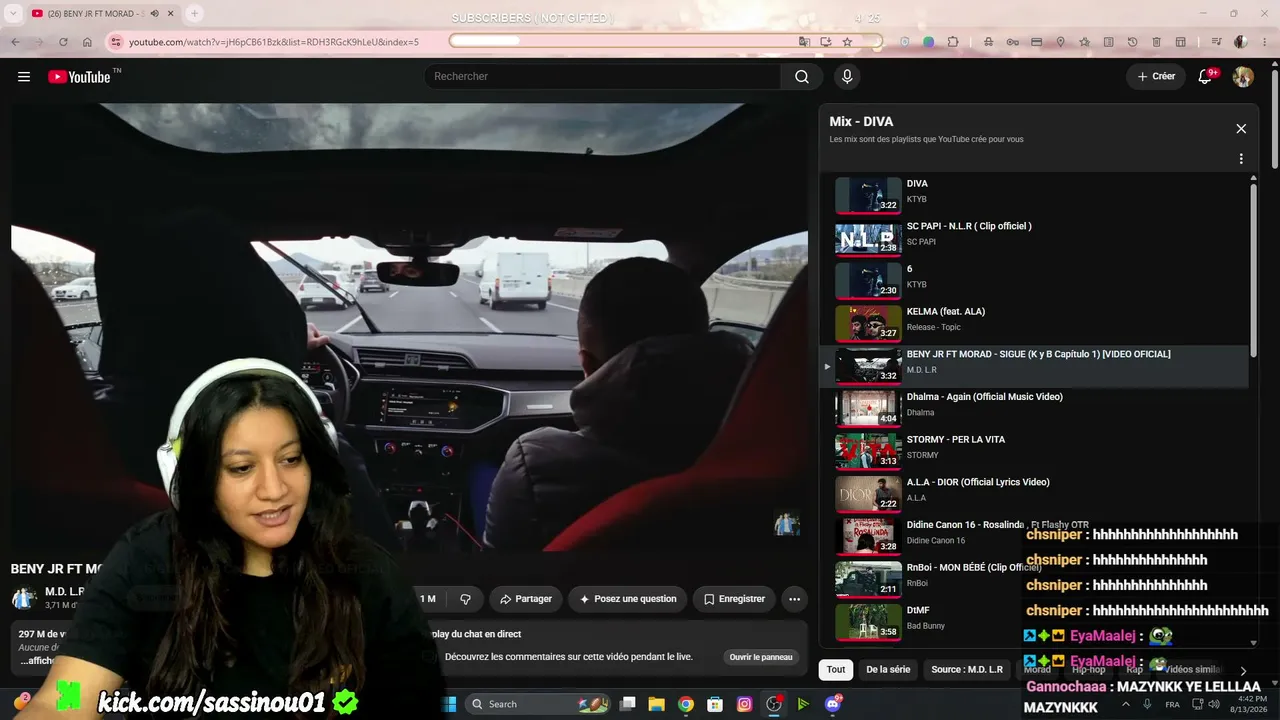Open the browser home page

[x=87, y=42]
